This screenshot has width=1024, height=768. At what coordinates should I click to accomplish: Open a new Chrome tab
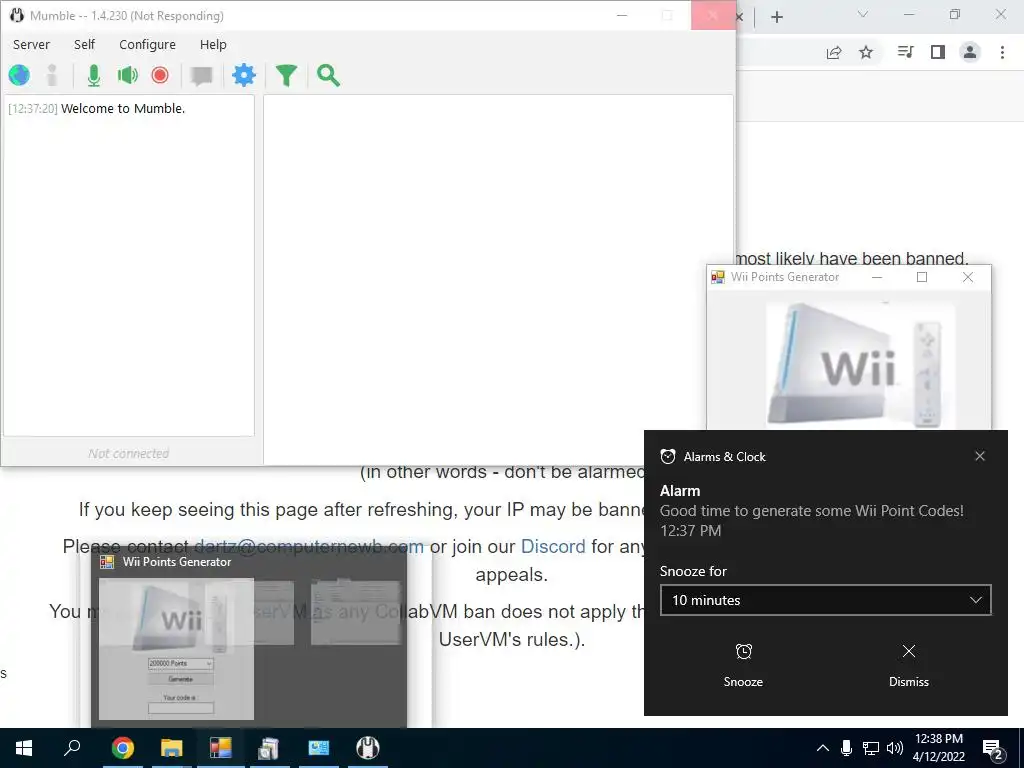pos(776,17)
